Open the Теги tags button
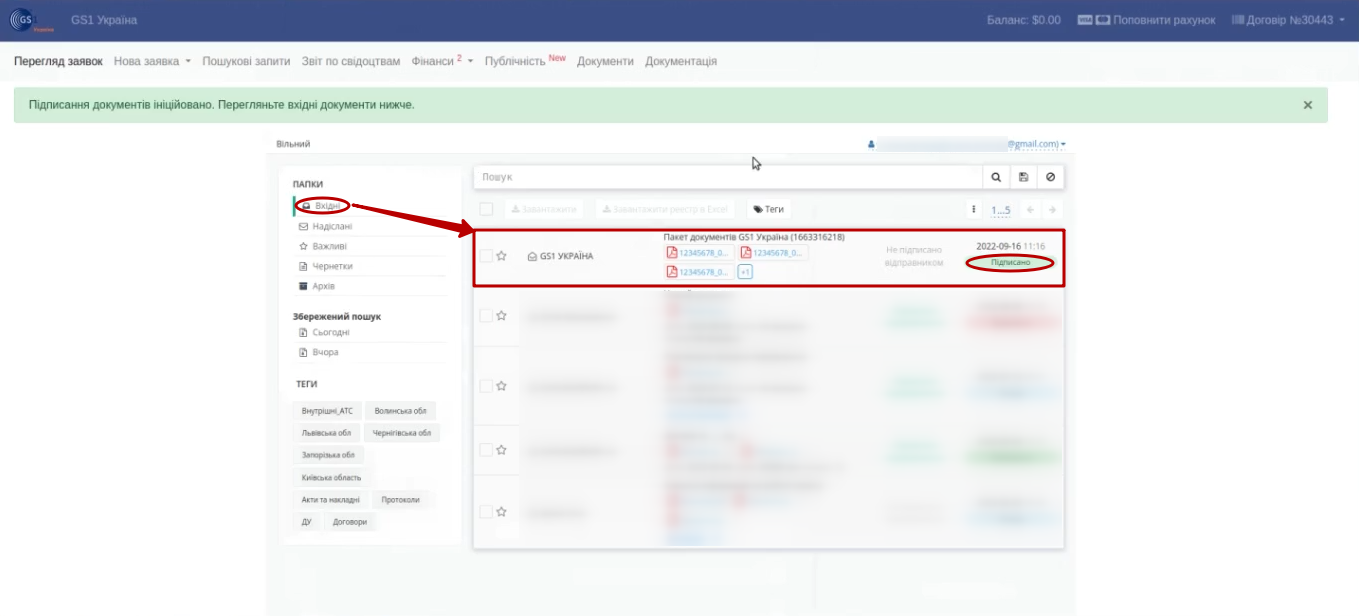This screenshot has height=616, width=1359. pos(769,209)
